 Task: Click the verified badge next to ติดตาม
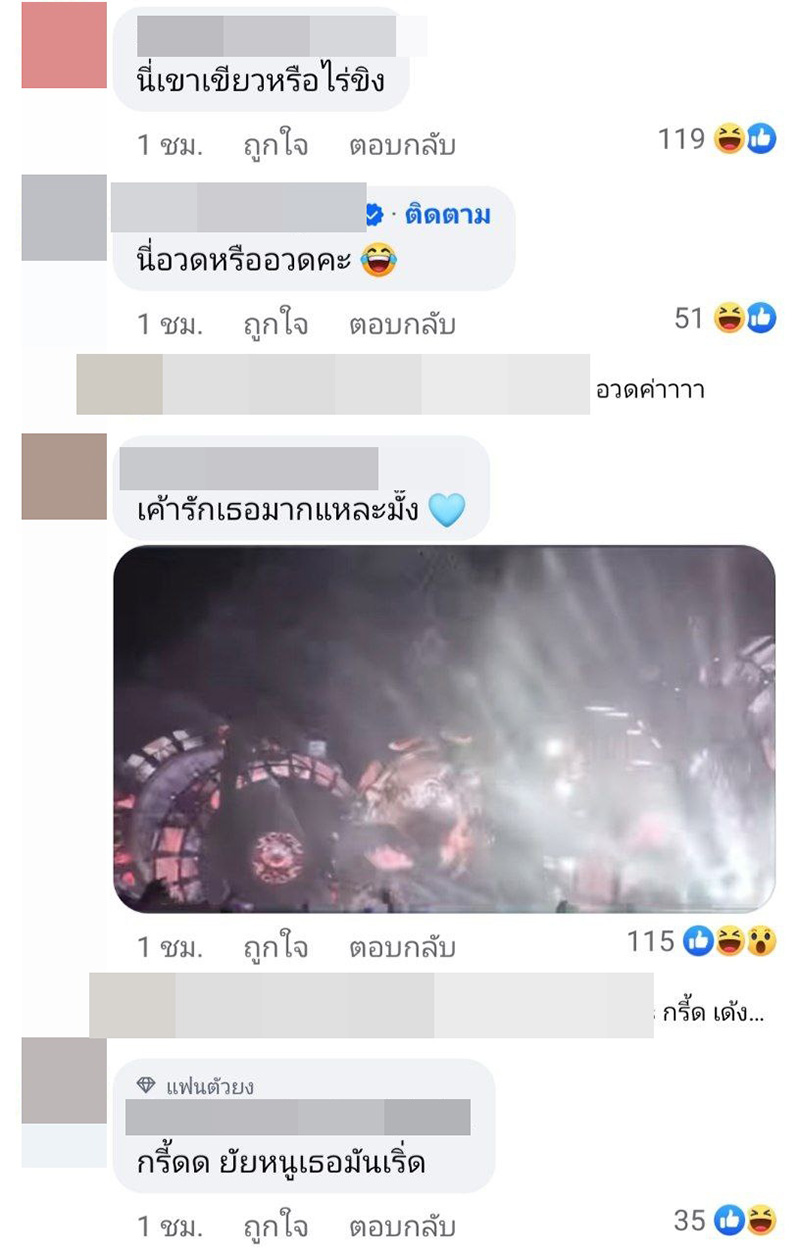(375, 214)
